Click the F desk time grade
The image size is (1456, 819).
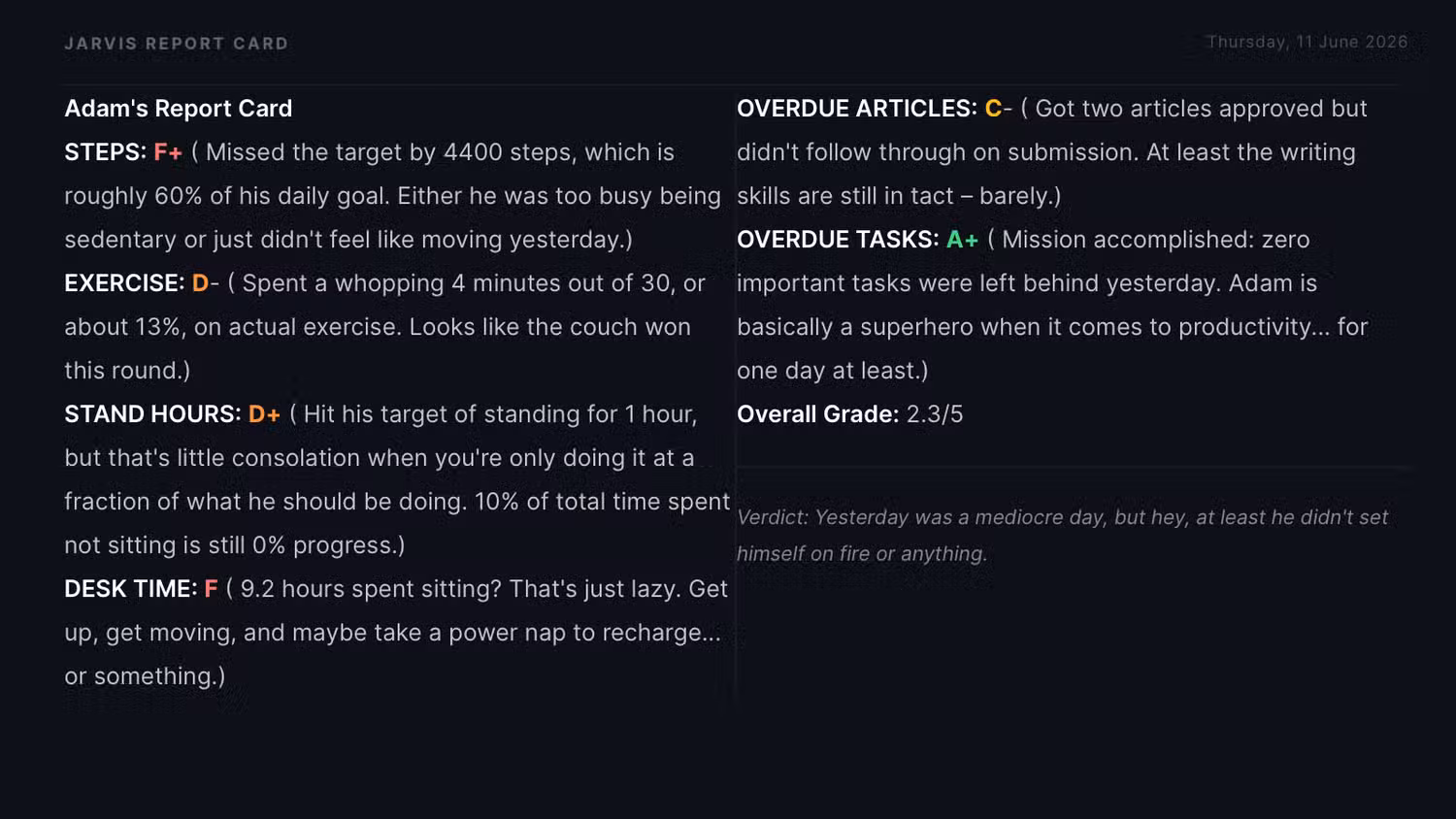[211, 589]
